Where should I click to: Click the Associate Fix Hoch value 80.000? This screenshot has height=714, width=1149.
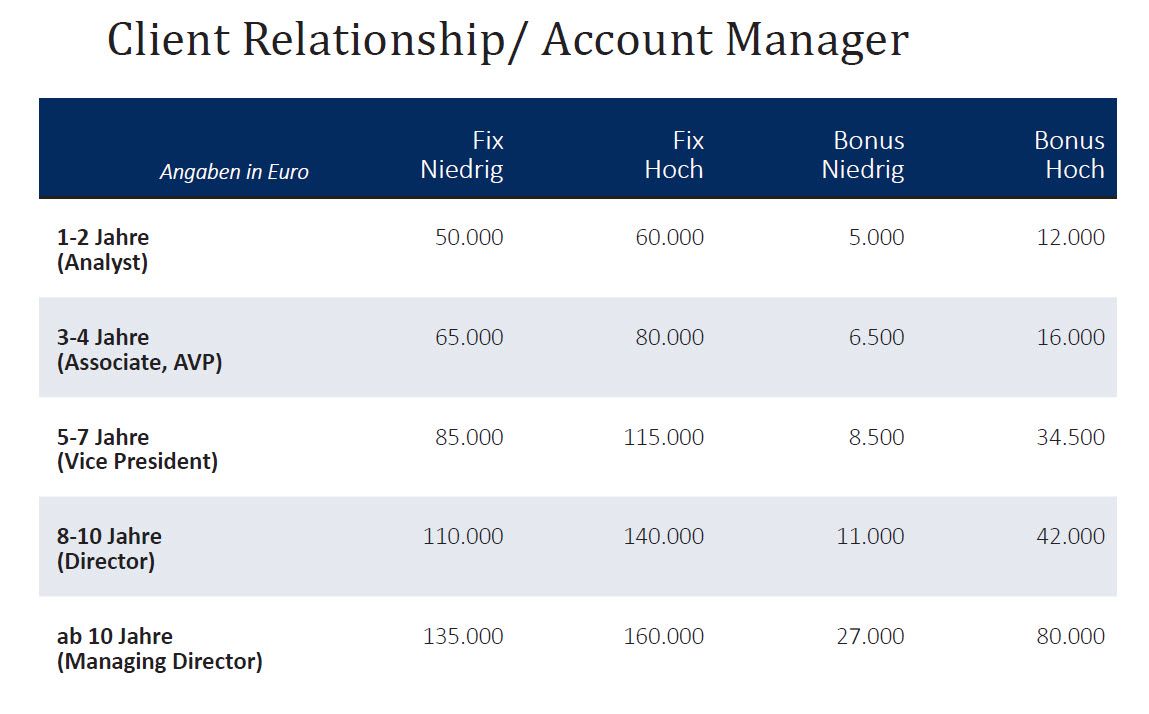pos(669,338)
